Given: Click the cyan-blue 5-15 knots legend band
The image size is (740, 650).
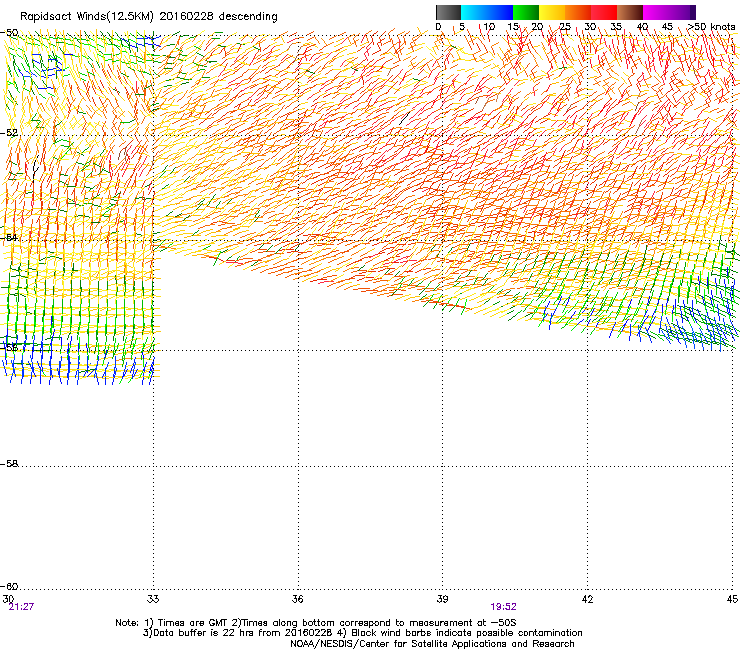Looking at the screenshot, I should click(487, 12).
